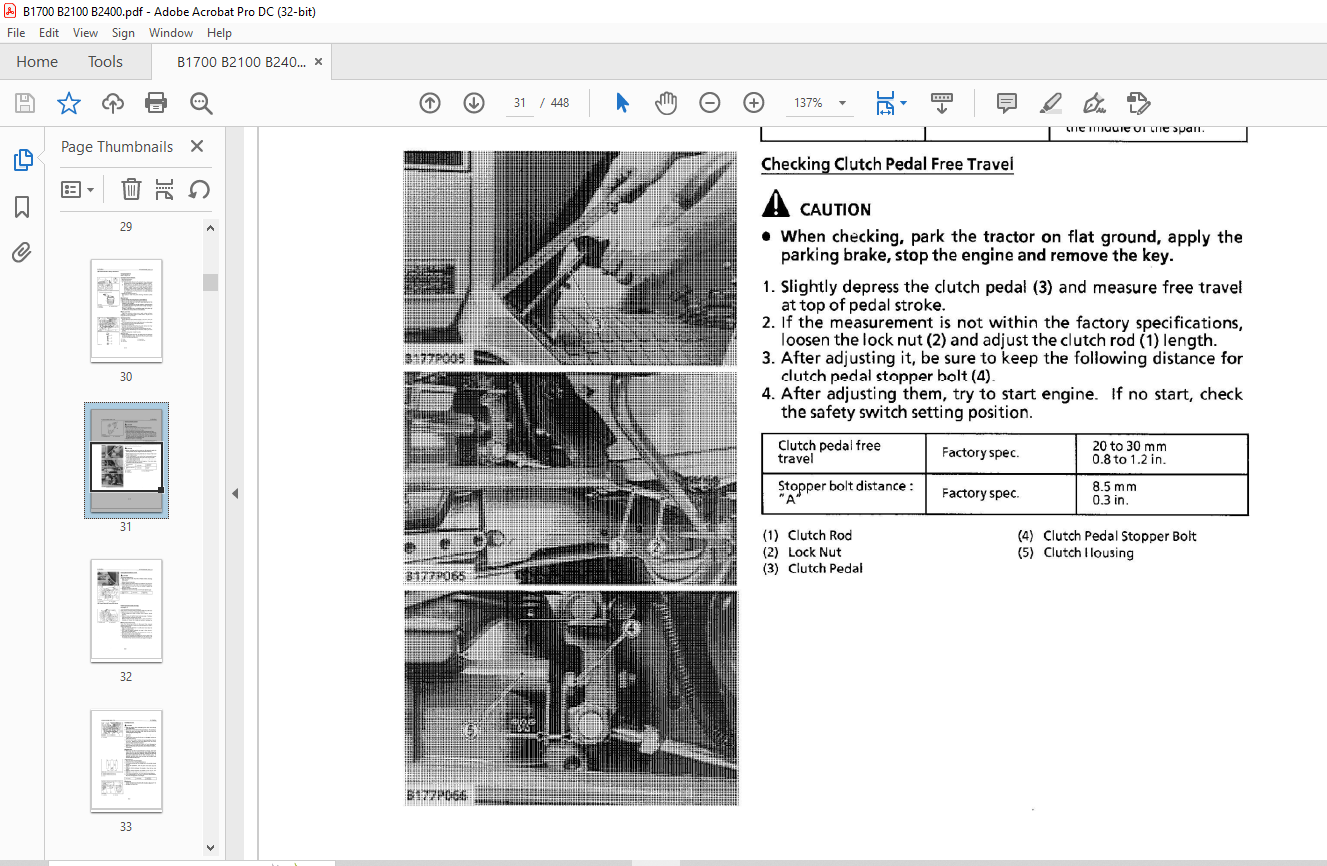The width and height of the screenshot is (1327, 866).
Task: Delete selected page via trash icon
Action: coord(131,189)
